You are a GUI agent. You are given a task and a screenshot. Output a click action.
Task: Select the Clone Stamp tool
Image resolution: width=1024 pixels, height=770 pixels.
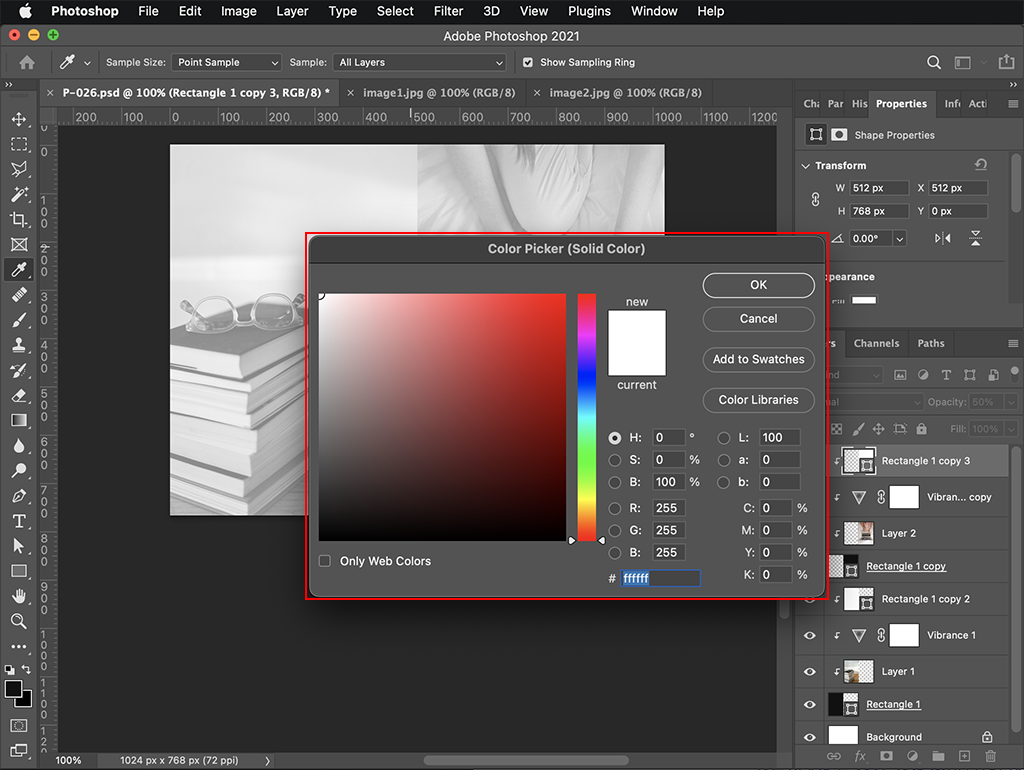click(19, 345)
